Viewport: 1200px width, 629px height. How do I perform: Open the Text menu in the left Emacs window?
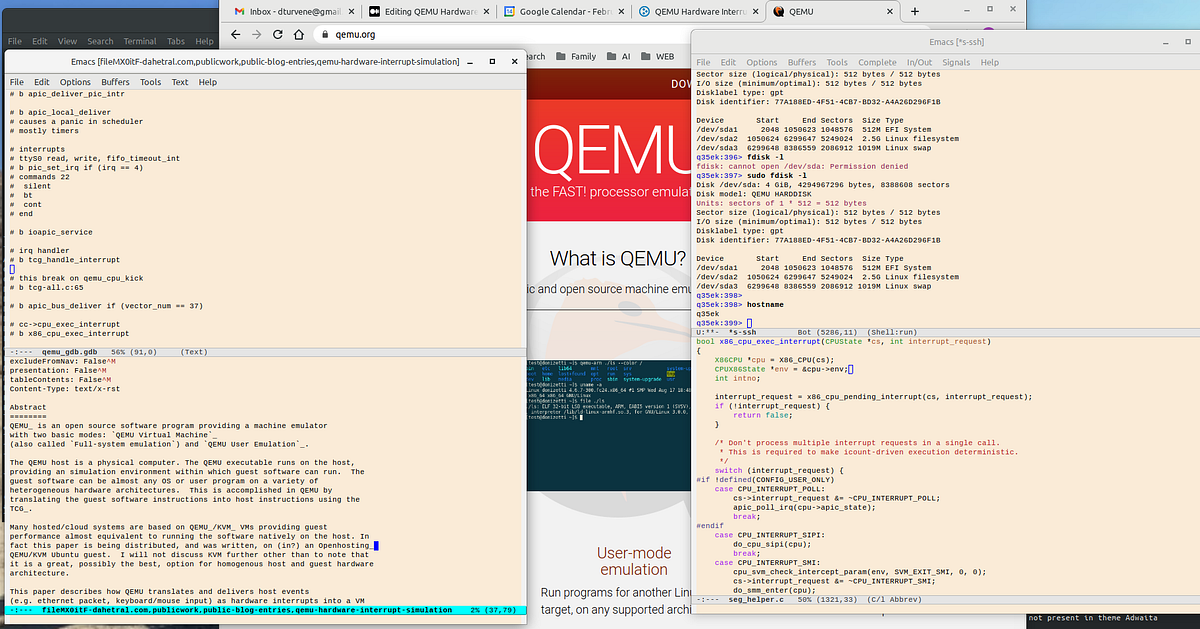click(181, 82)
